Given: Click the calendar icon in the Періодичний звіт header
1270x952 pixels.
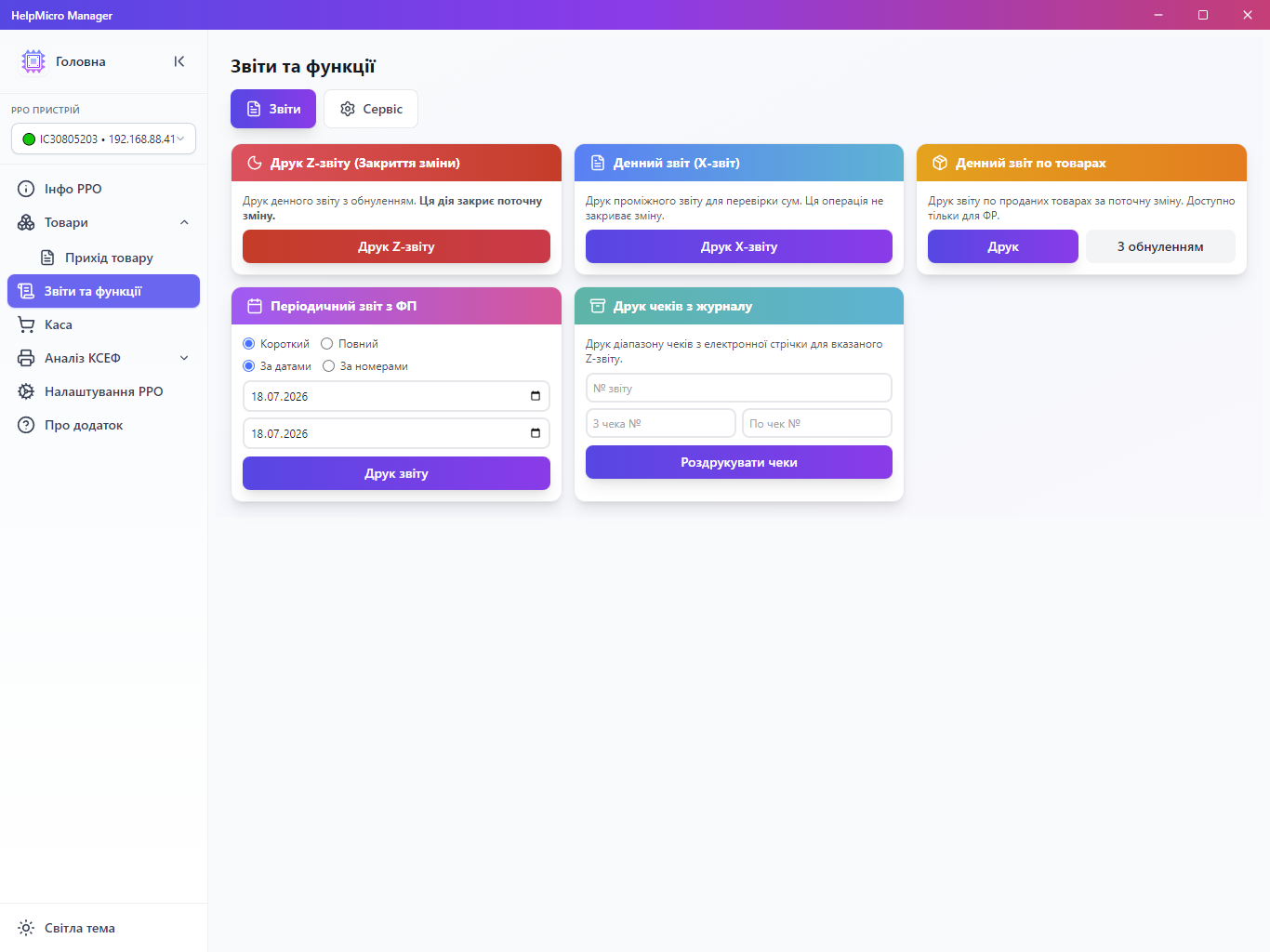Looking at the screenshot, I should [255, 306].
